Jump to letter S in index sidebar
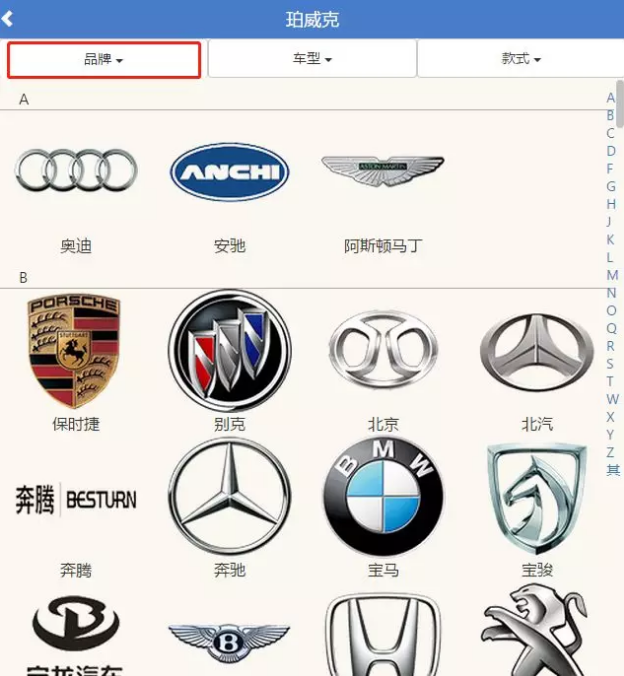 pos(610,363)
